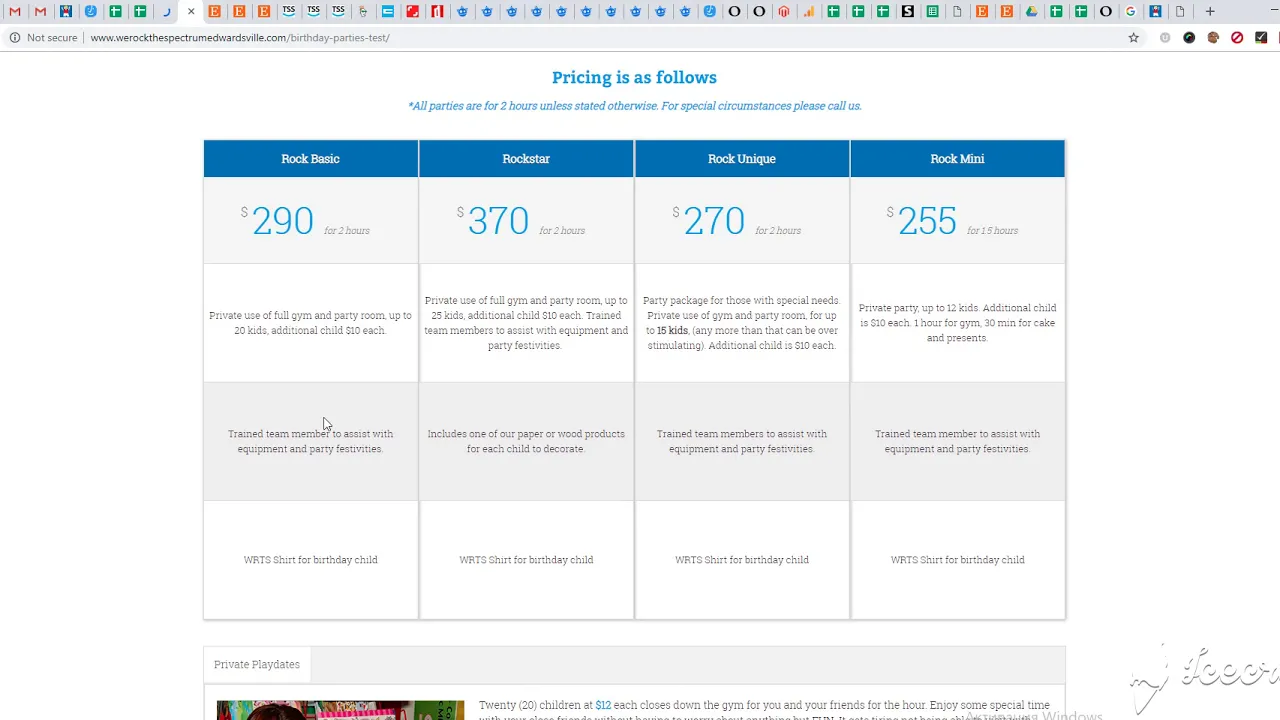Click the Not secure site info icon
This screenshot has height=720, width=1280.
click(15, 38)
